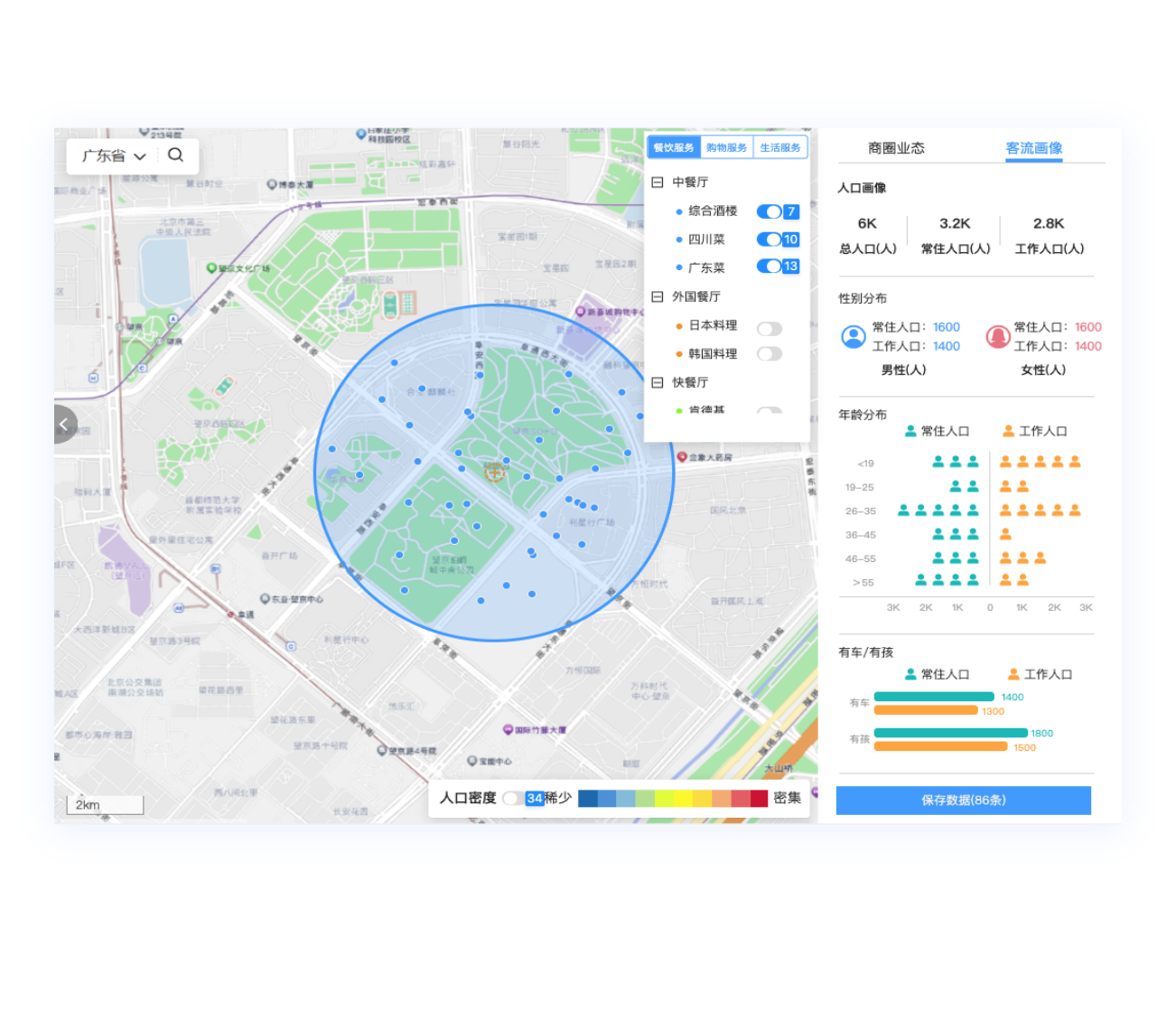Open the 广东省 province dropdown
The image size is (1176, 1012).
pyautogui.click(x=114, y=155)
